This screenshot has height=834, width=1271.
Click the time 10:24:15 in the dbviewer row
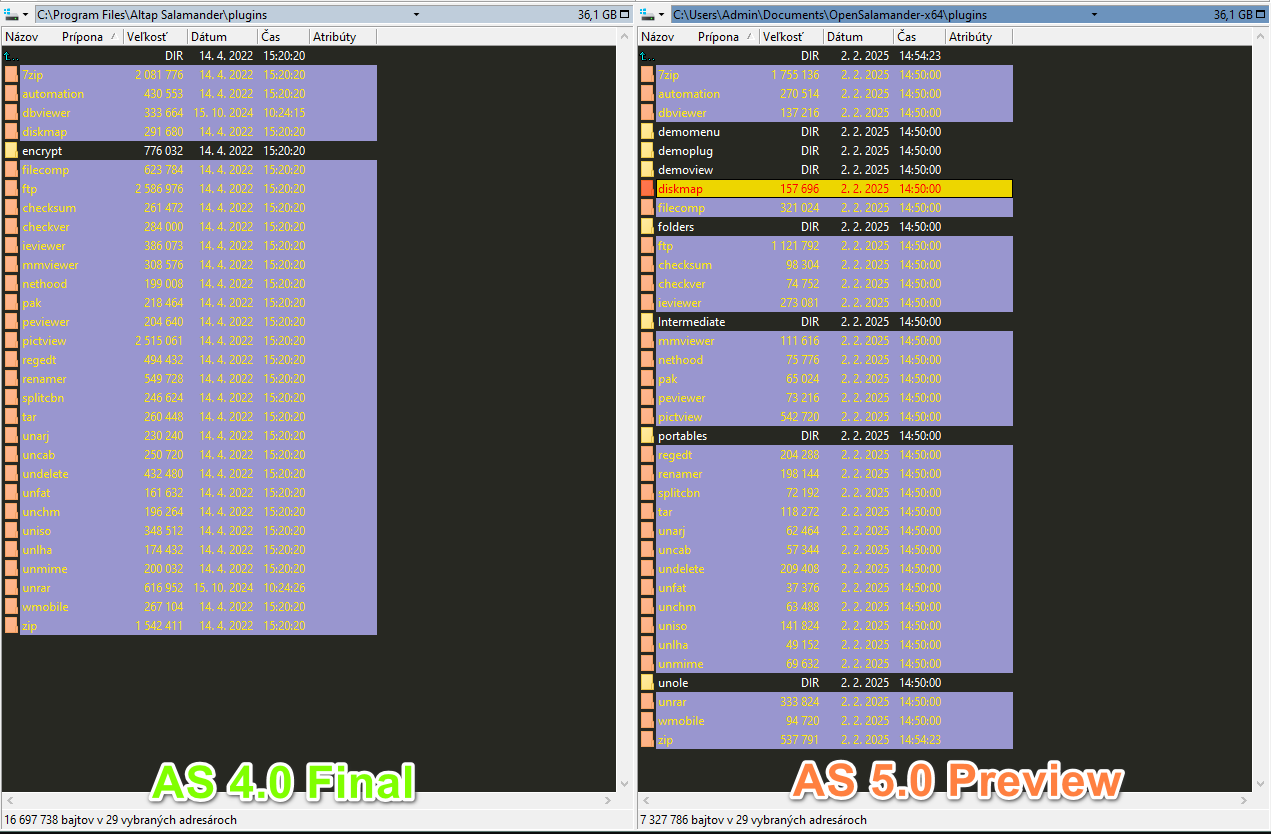[284, 113]
